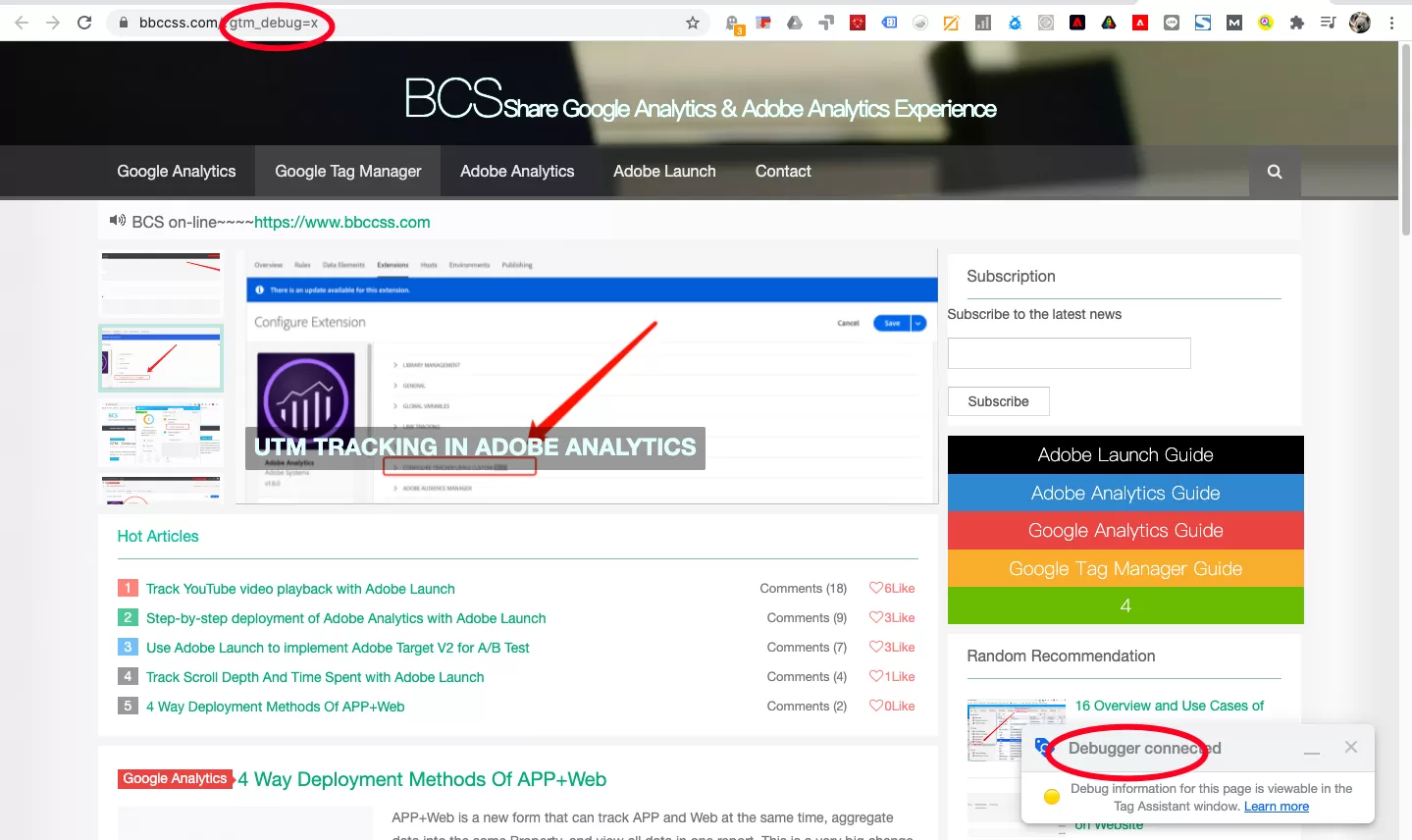The width and height of the screenshot is (1412, 840).
Task: Open 16 Overview and Use Cases recommendation
Action: tap(1170, 706)
